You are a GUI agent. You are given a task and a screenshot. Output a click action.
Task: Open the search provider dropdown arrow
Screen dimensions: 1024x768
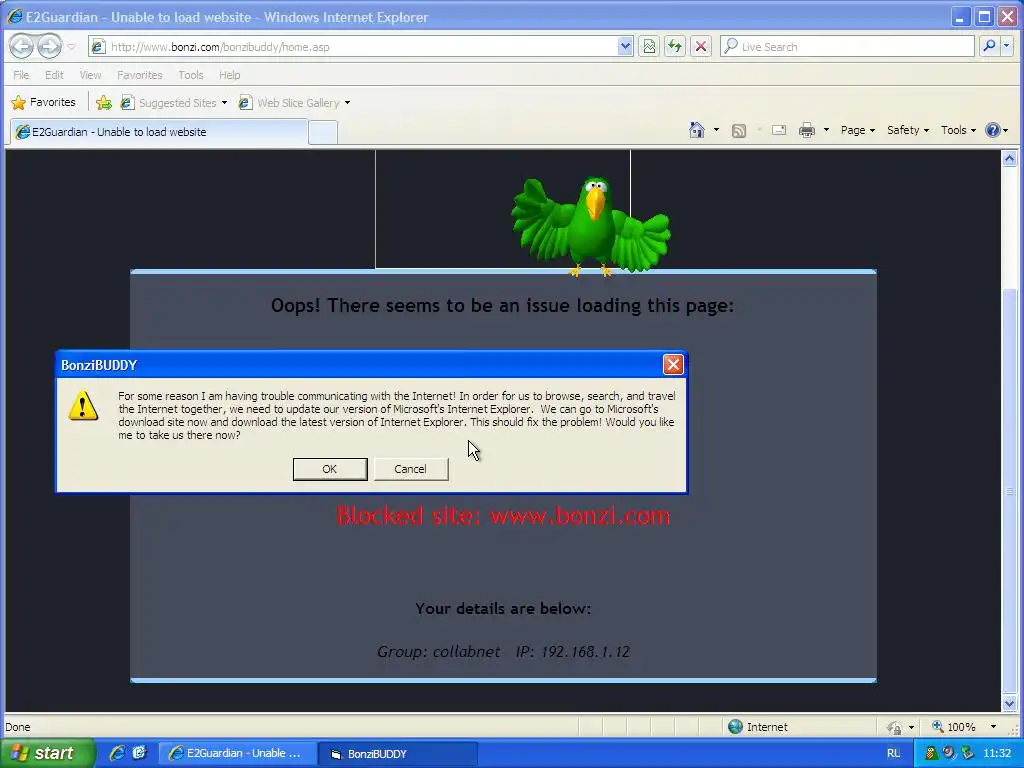pos(1006,46)
